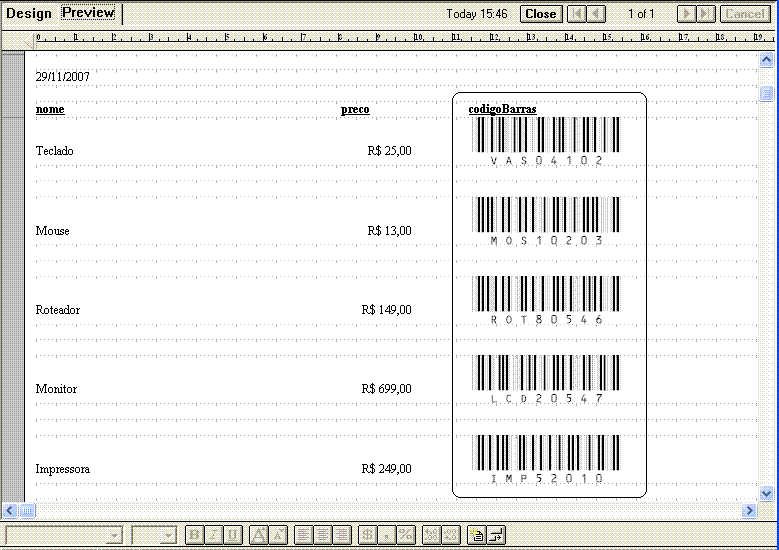Switch to the Design tab
779x550 pixels.
(x=29, y=13)
